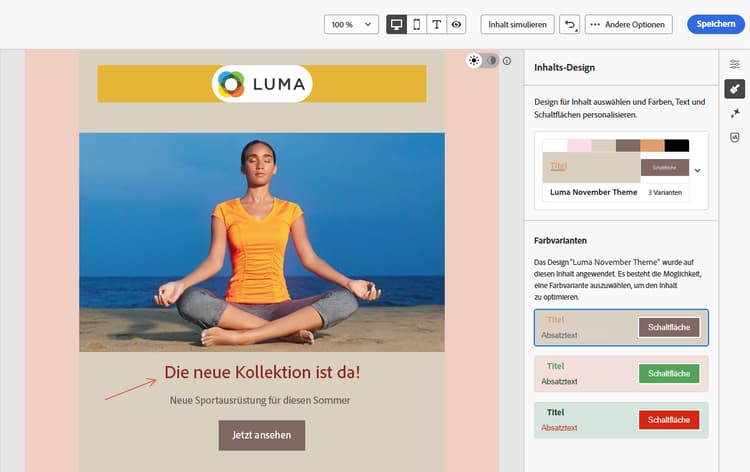Click the text Neue Sportausrüstung für diesen Sommer
This screenshot has width=750, height=472.
260,400
